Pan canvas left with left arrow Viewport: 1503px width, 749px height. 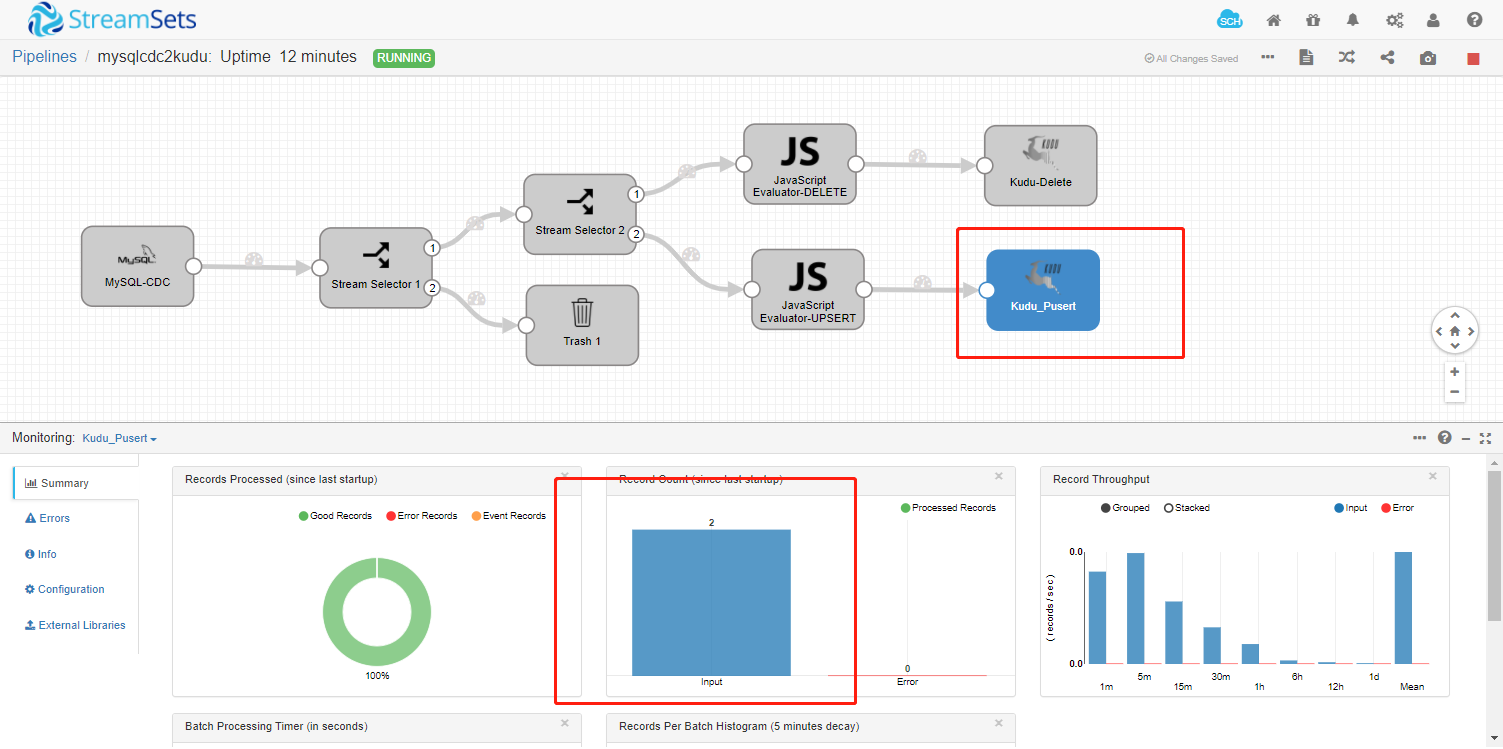[x=1440, y=331]
